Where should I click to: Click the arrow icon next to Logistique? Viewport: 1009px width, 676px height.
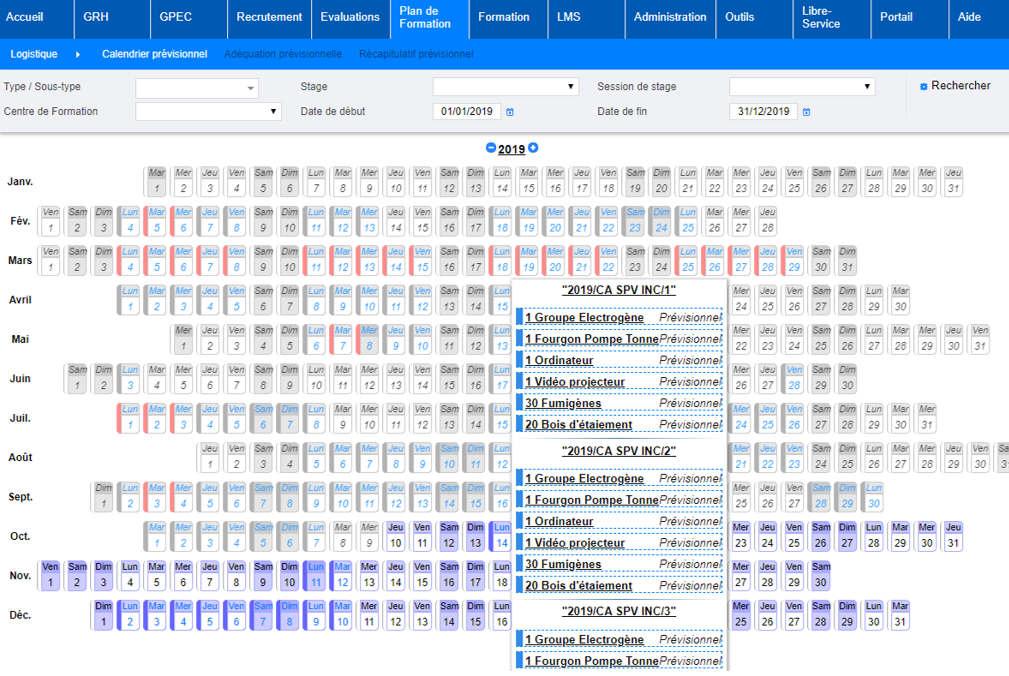(78, 54)
